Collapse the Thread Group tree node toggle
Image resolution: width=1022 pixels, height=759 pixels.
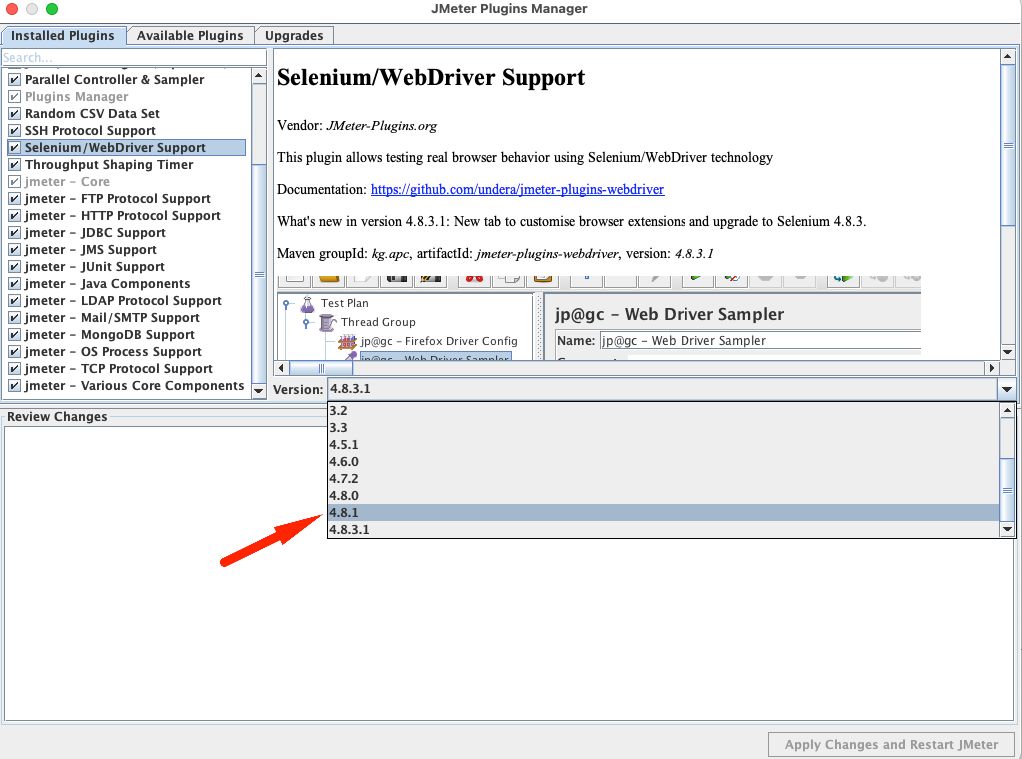306,323
